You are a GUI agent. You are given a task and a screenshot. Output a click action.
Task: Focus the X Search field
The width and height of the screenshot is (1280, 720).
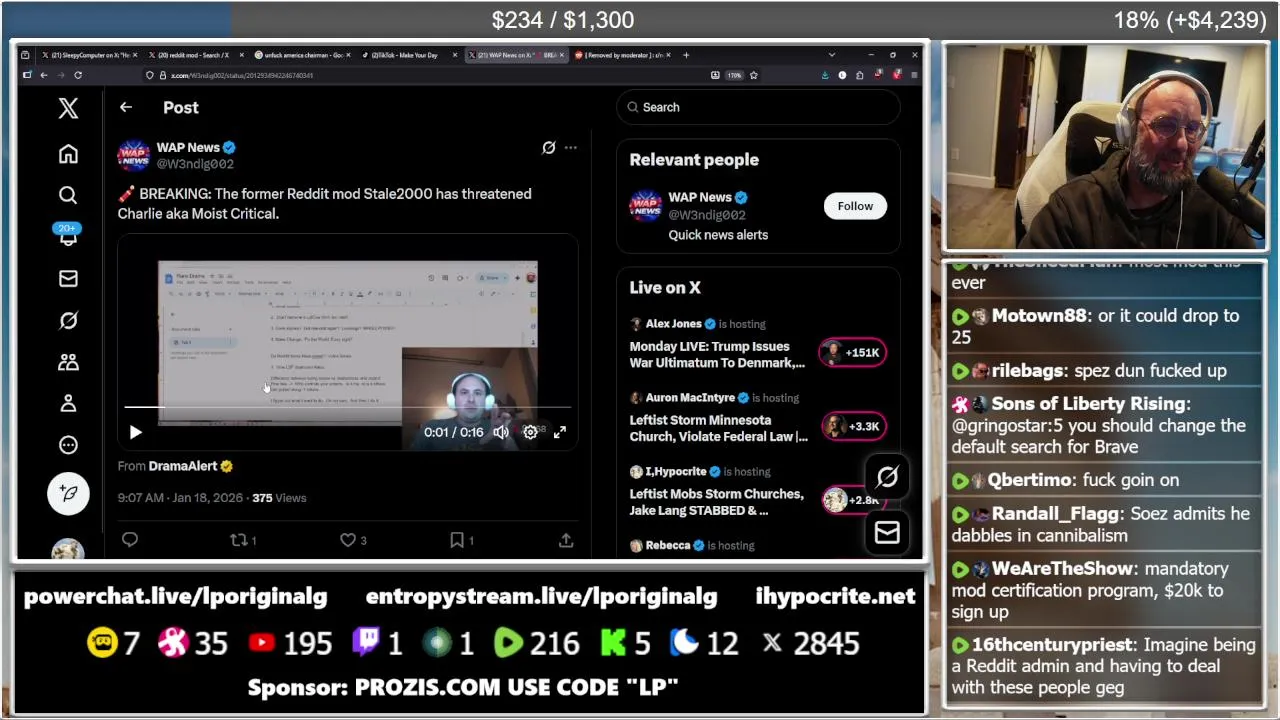click(x=758, y=107)
